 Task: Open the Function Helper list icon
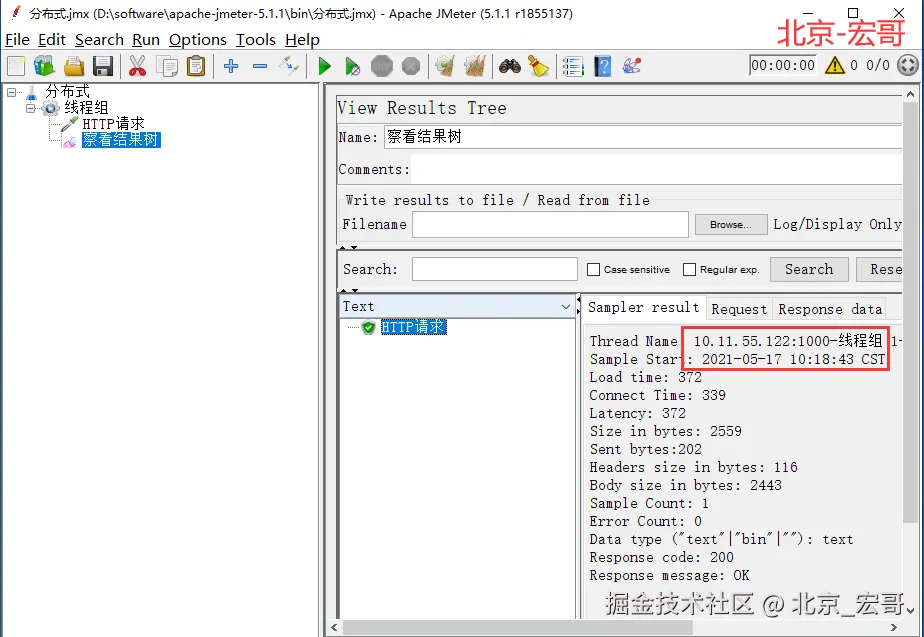click(x=573, y=66)
